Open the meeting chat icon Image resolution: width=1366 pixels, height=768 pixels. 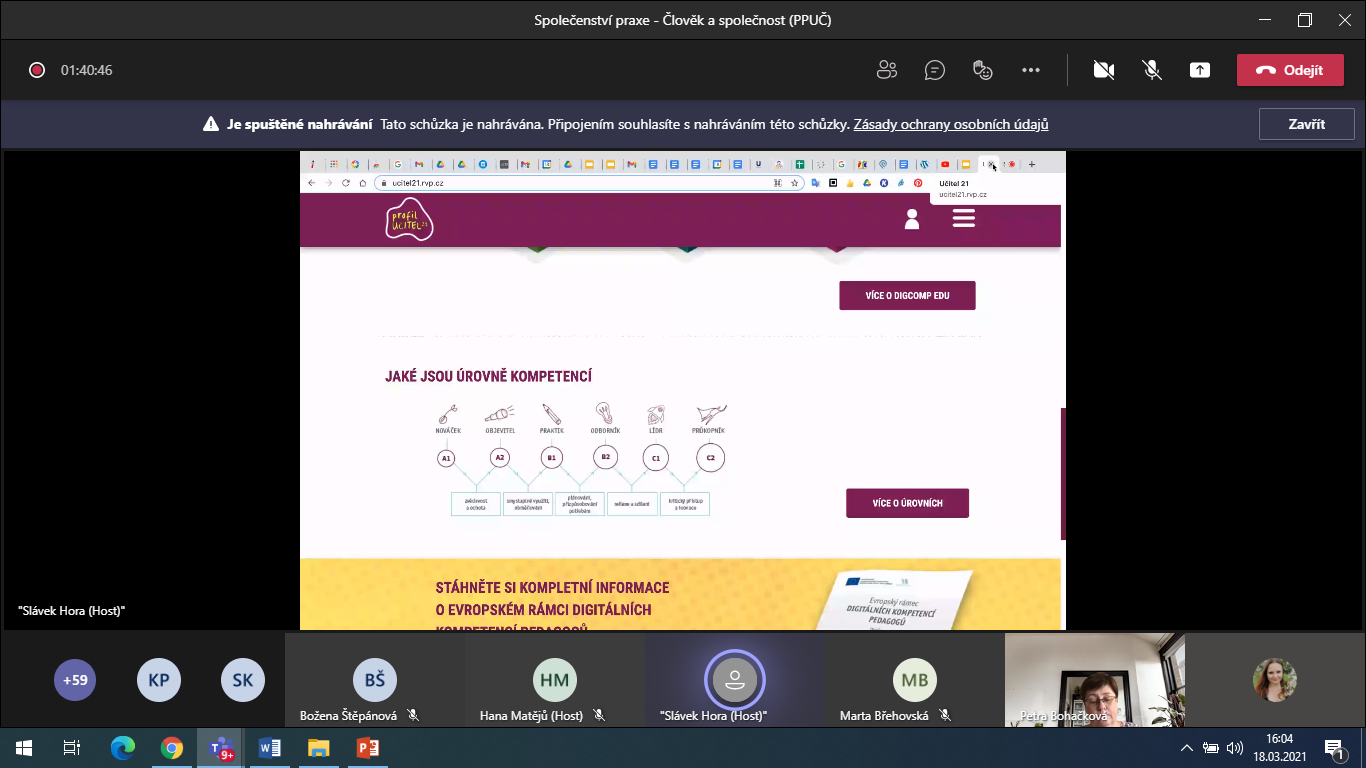click(935, 70)
